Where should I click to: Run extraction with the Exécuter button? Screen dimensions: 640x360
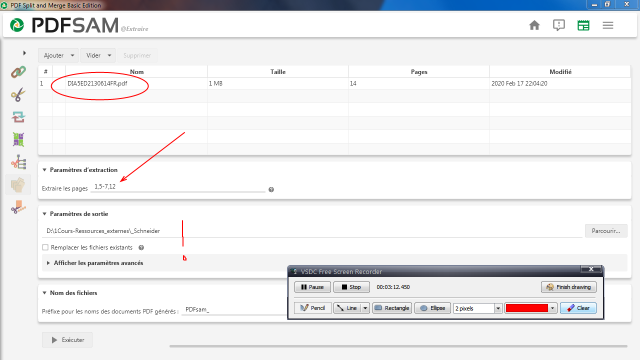67,340
